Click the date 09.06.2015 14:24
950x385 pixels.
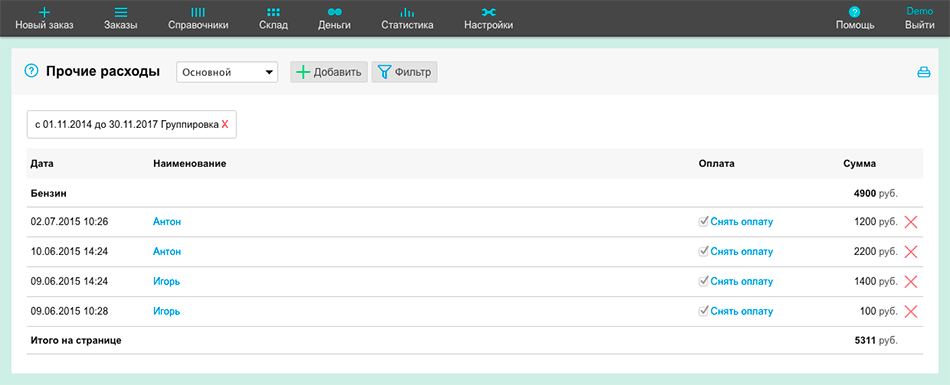[69, 281]
